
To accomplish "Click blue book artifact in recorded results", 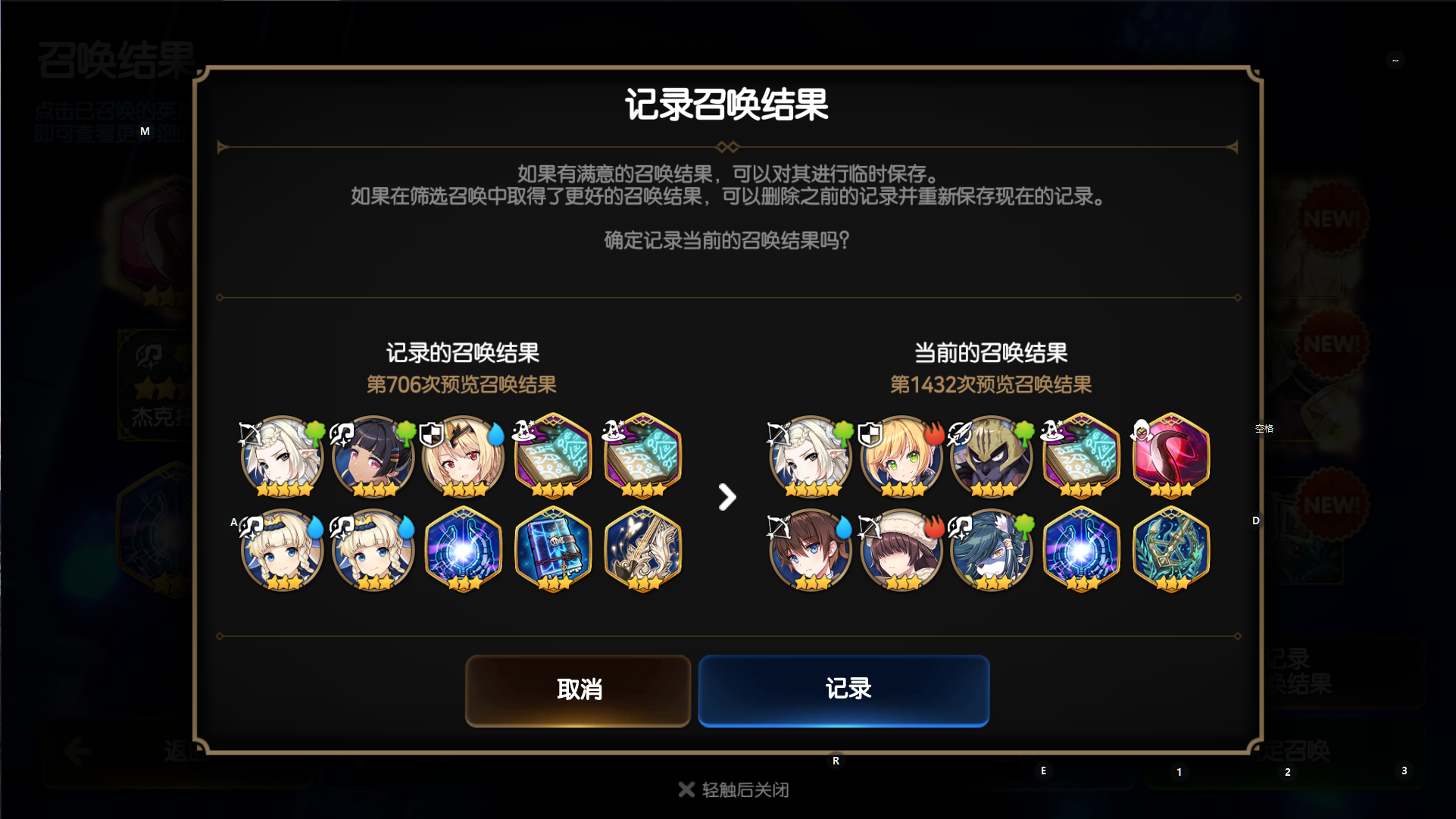I will pyautogui.click(x=553, y=549).
